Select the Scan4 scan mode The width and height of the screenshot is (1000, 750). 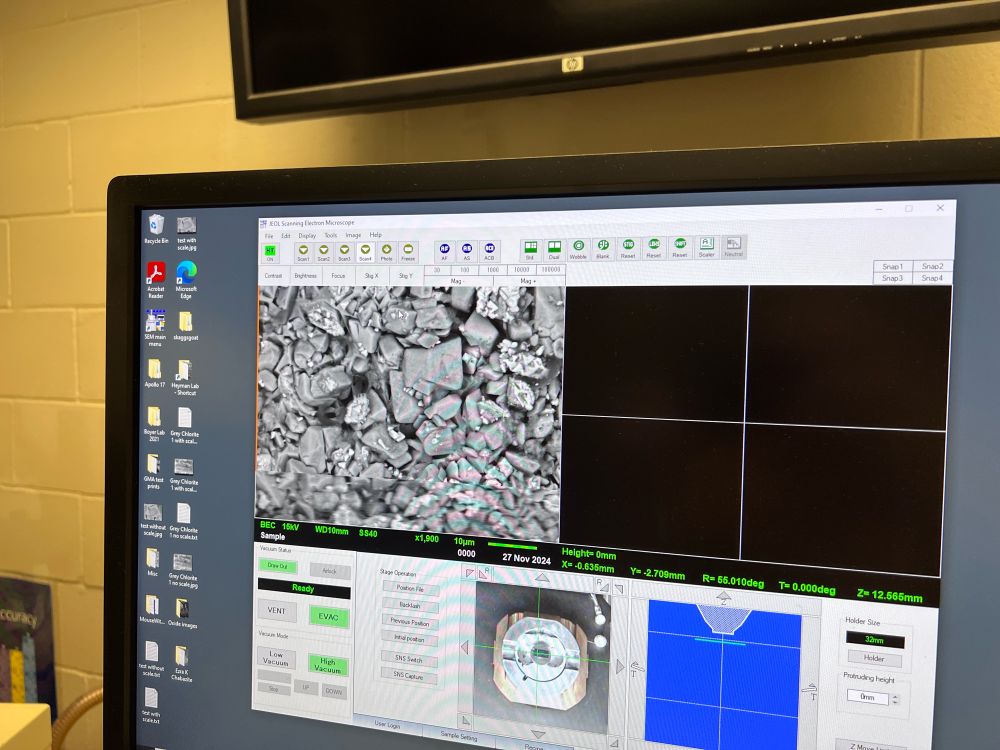[x=365, y=253]
